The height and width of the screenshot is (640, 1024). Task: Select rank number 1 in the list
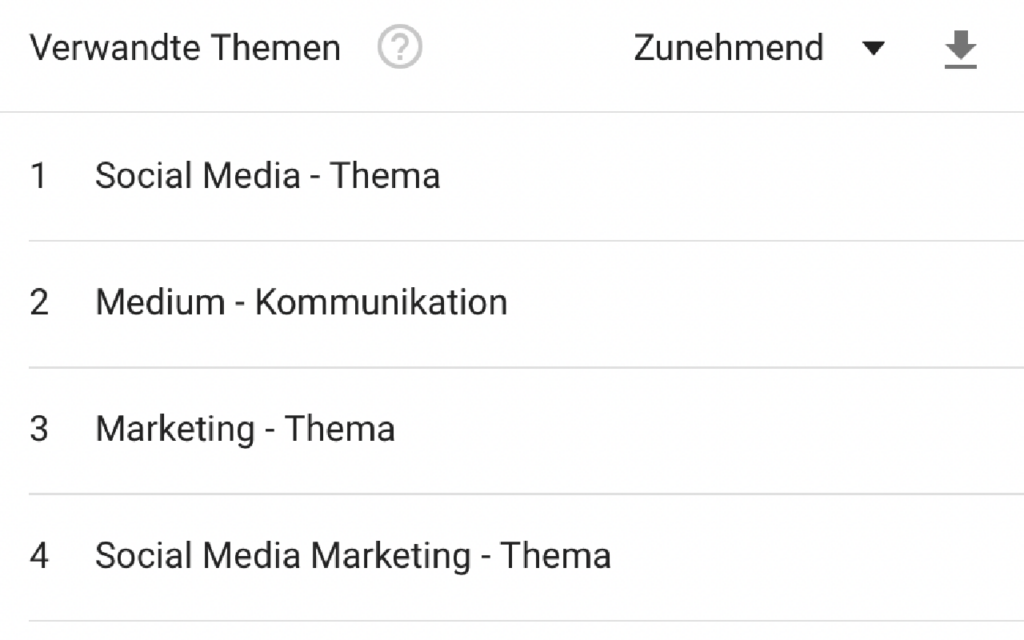pyautogui.click(x=39, y=176)
